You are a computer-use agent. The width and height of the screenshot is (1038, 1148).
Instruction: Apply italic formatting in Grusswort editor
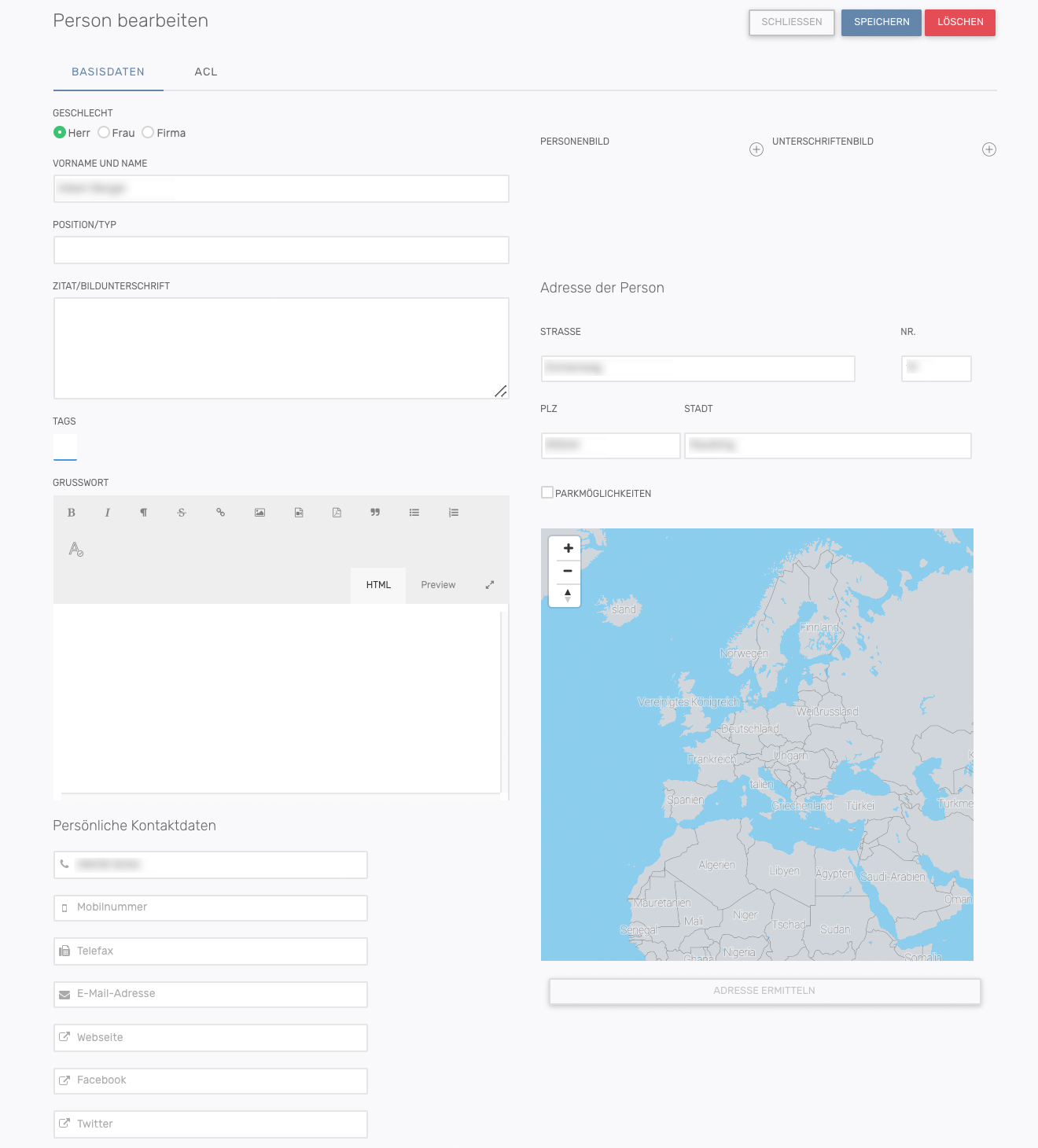pos(108,513)
